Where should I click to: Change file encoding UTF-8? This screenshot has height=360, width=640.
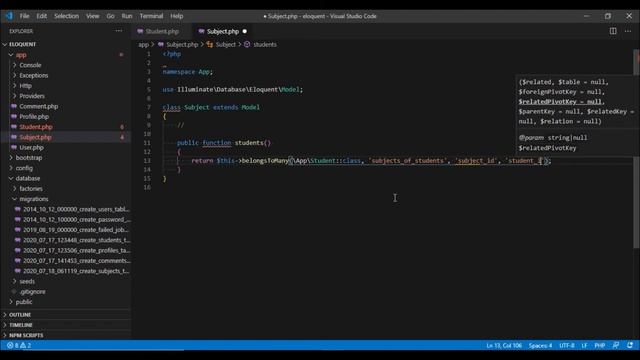tap(567, 345)
